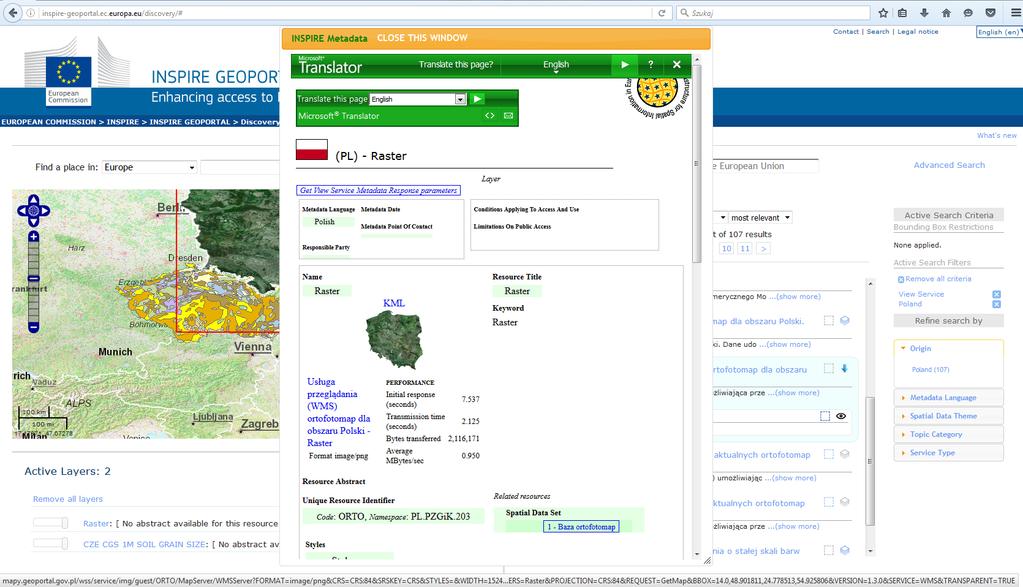
Task: Remove the Poland filter with its X
Action: click(996, 304)
